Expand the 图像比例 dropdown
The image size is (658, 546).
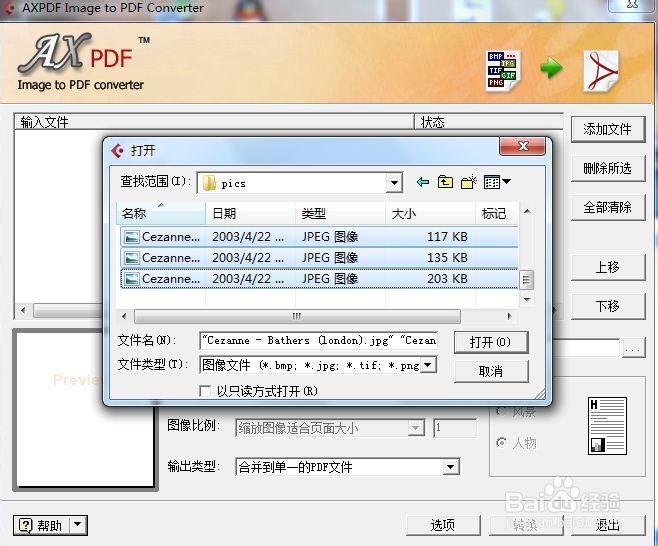pos(415,428)
